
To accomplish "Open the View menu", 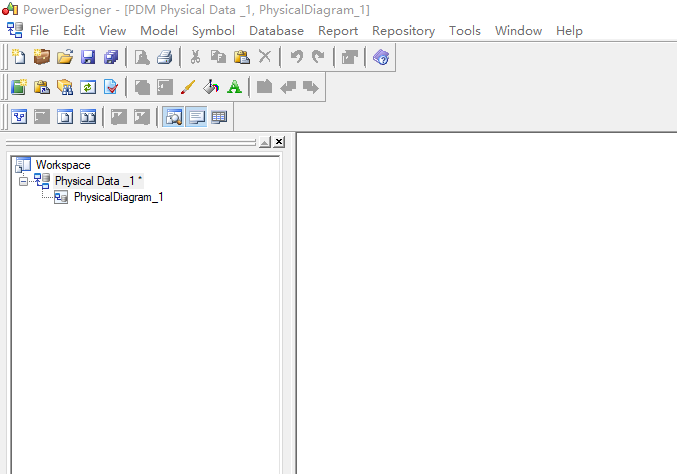I will pyautogui.click(x=112, y=31).
